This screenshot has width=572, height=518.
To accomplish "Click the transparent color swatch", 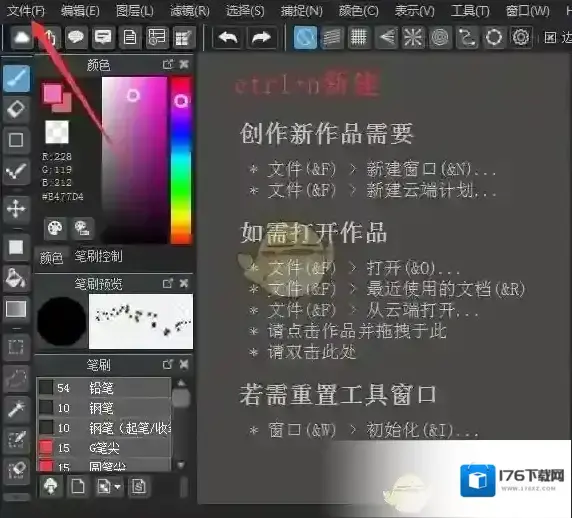I will click(x=57, y=132).
